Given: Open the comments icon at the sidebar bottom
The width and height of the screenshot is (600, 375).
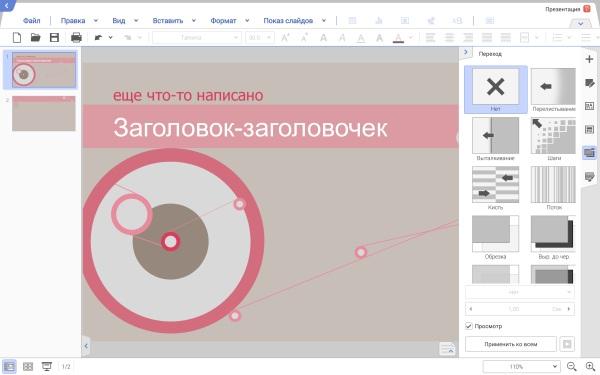Looking at the screenshot, I should (589, 176).
